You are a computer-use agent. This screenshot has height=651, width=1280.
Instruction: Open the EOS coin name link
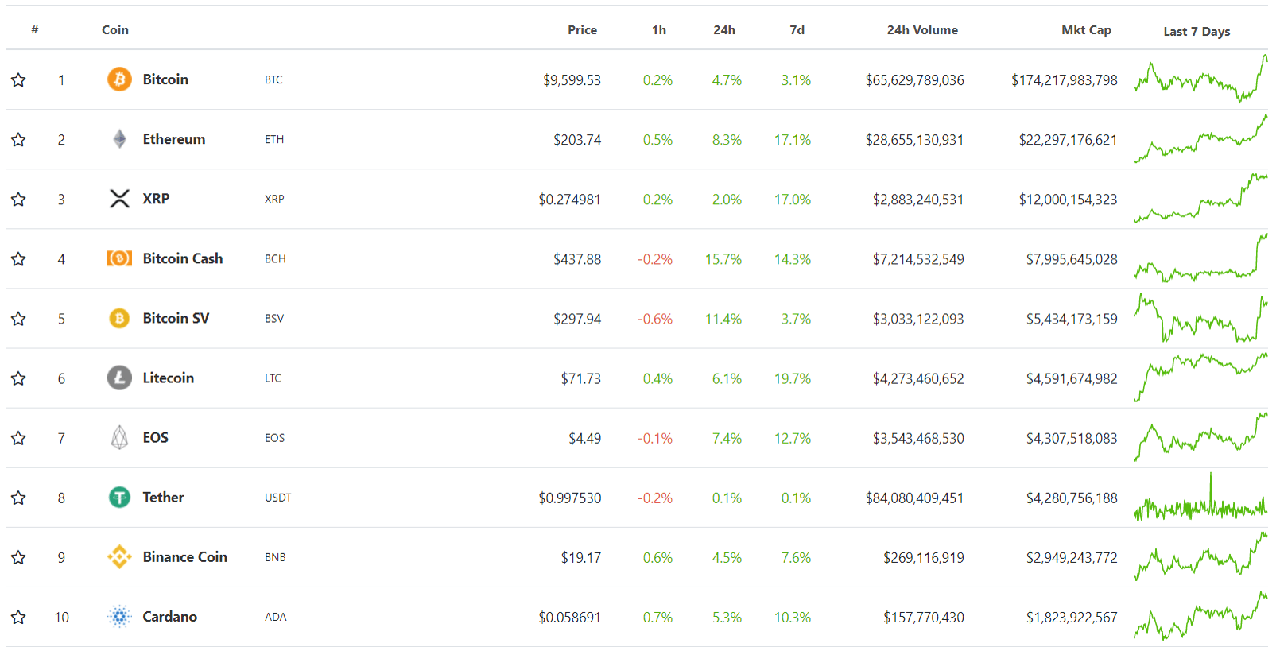[155, 437]
